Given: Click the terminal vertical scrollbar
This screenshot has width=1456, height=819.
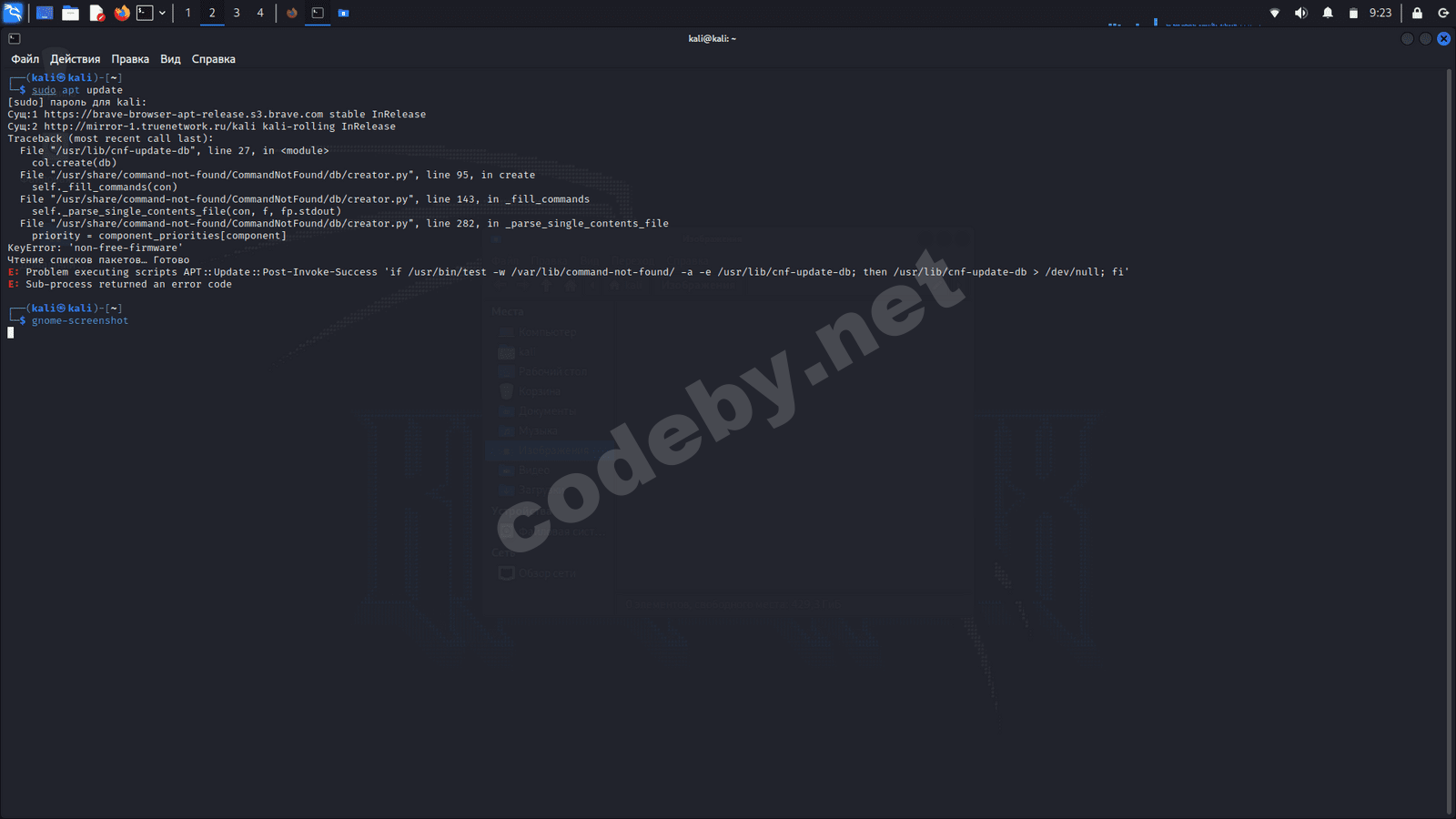Looking at the screenshot, I should 1449,442.
